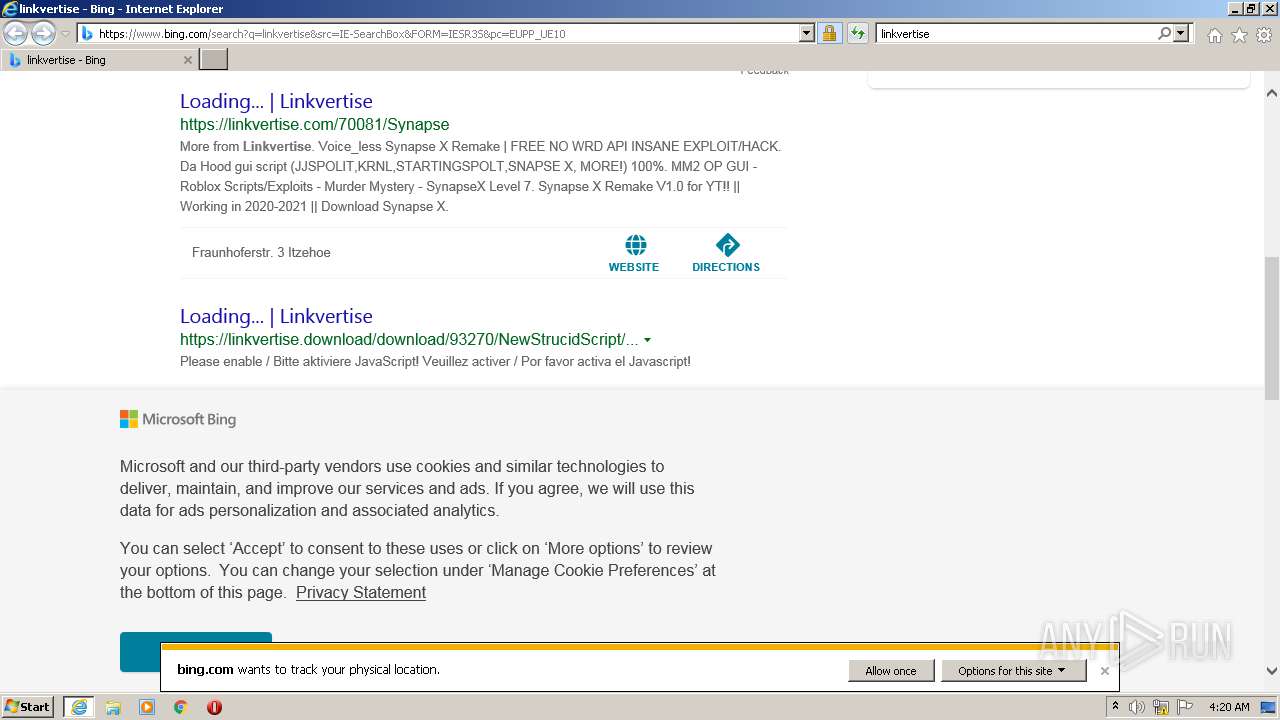Click the red Opera-style taskbar icon

click(214, 707)
